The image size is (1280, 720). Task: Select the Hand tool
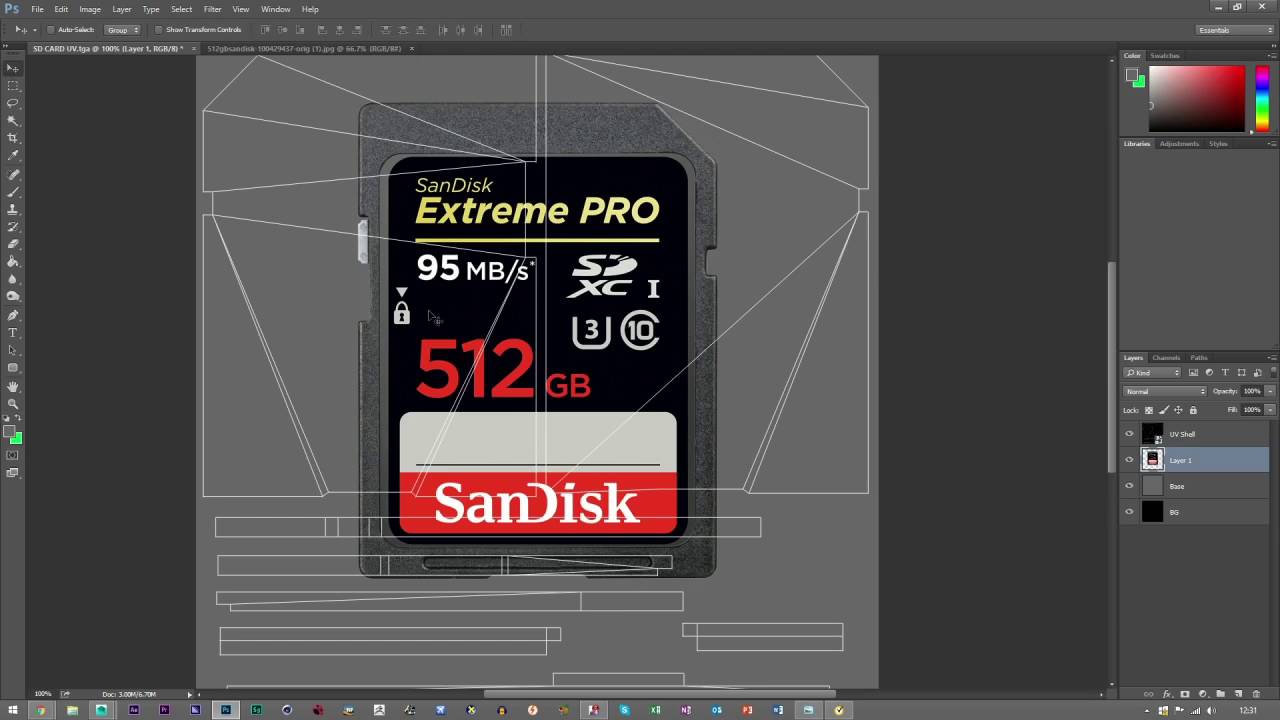13,386
